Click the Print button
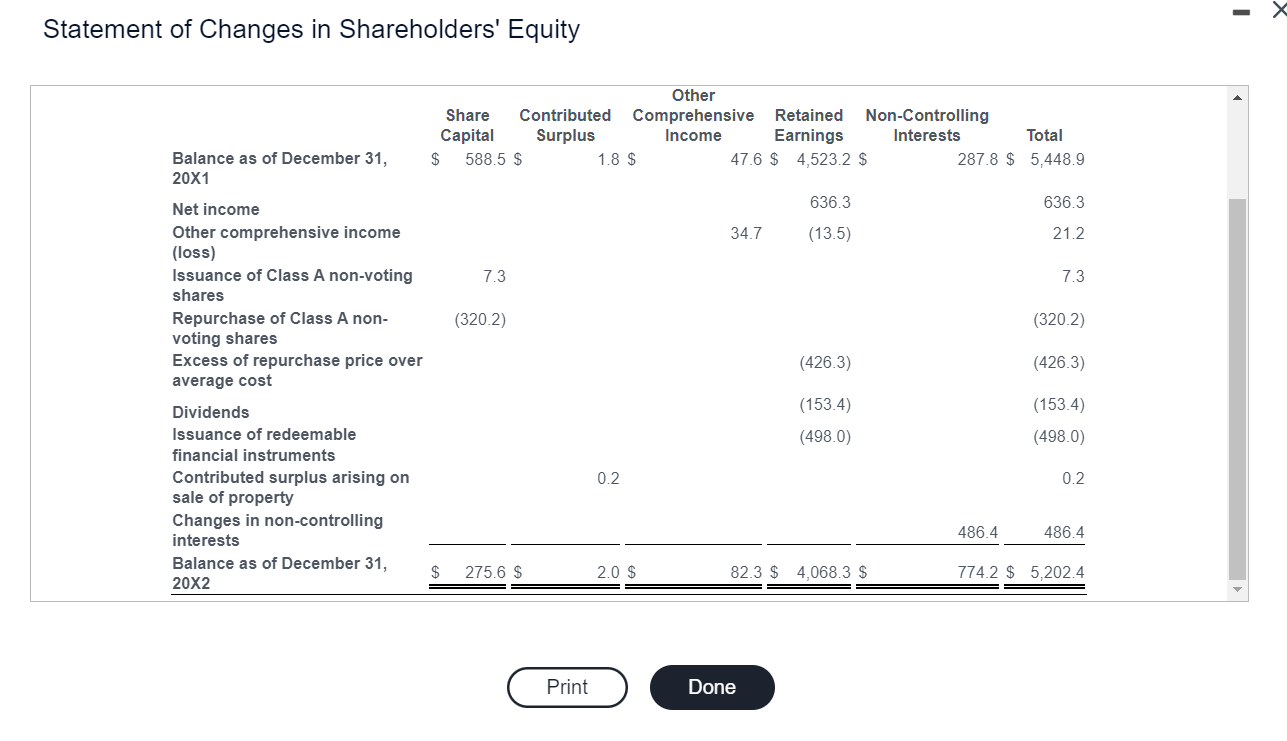Viewport: 1287px width, 741px height. pos(567,687)
